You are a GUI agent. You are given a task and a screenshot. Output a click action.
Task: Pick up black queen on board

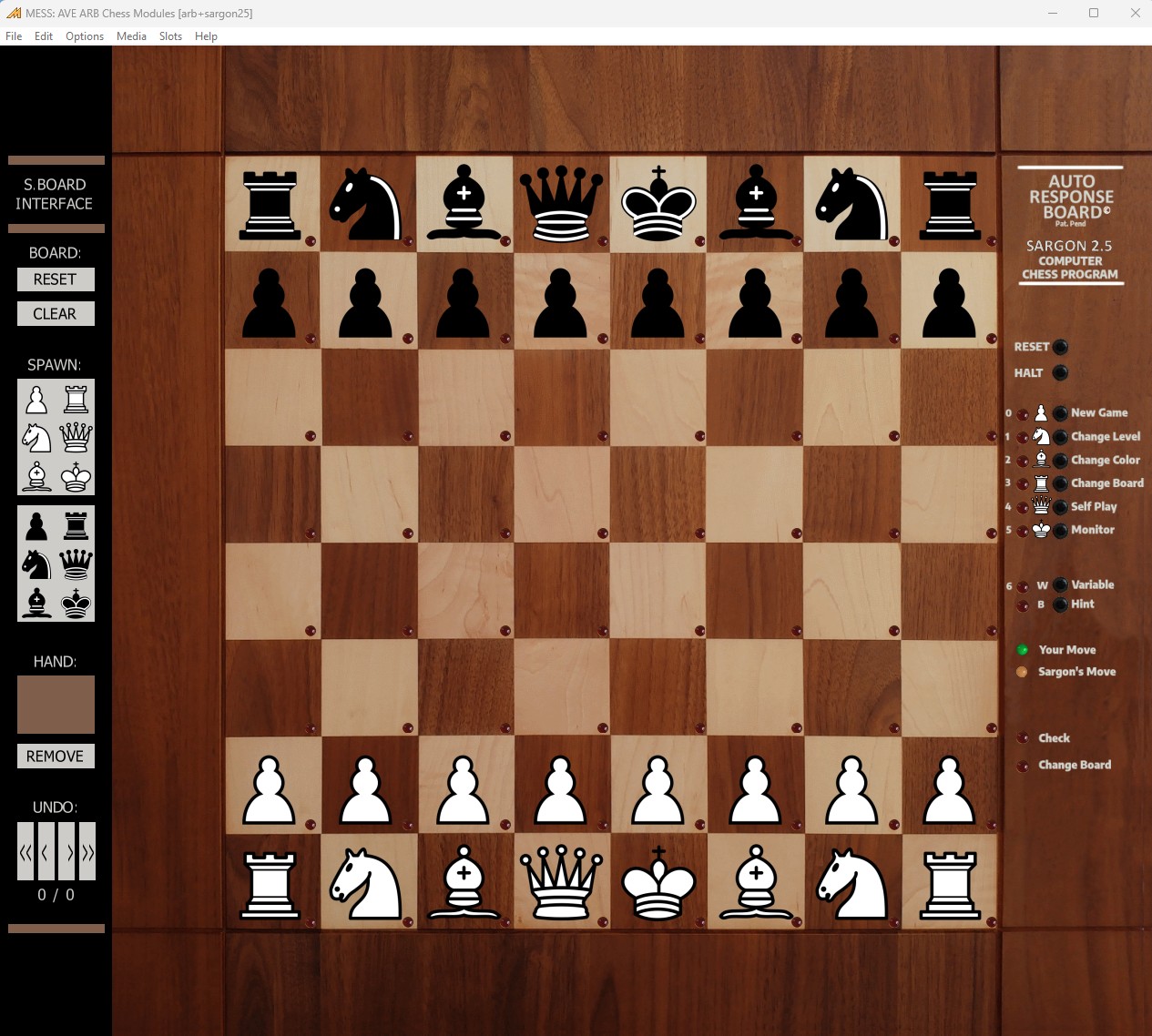pos(561,203)
